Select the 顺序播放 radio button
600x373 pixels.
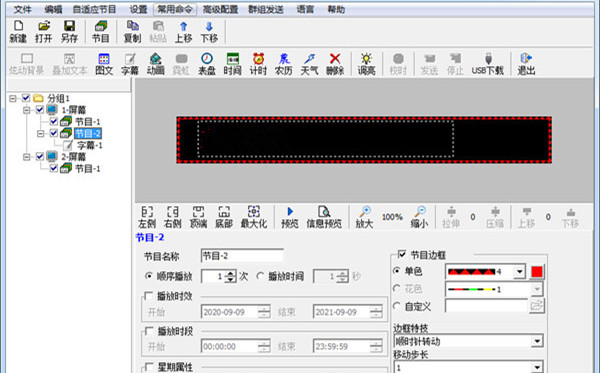[149, 276]
